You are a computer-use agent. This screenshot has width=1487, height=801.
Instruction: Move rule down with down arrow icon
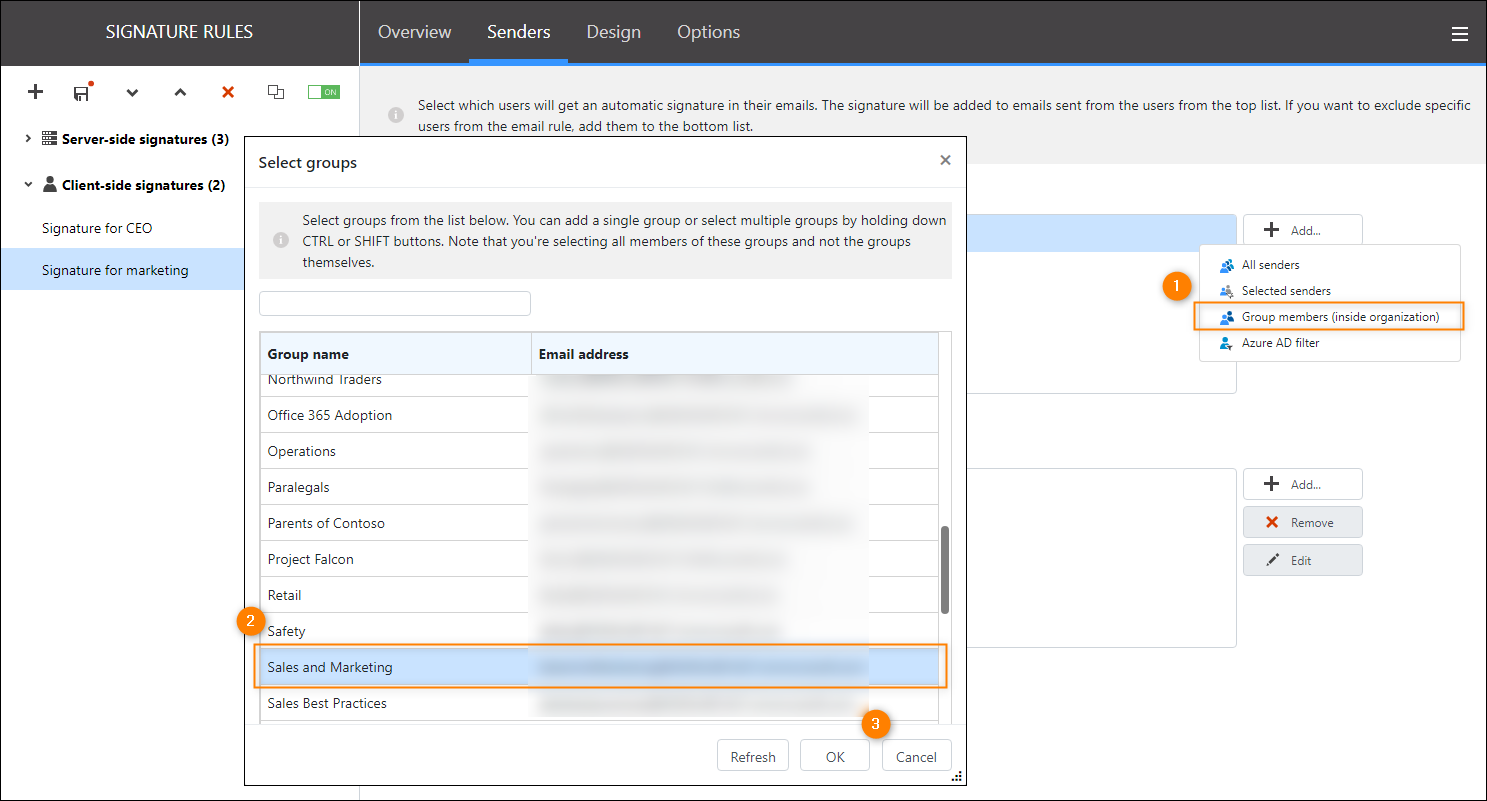[132, 92]
